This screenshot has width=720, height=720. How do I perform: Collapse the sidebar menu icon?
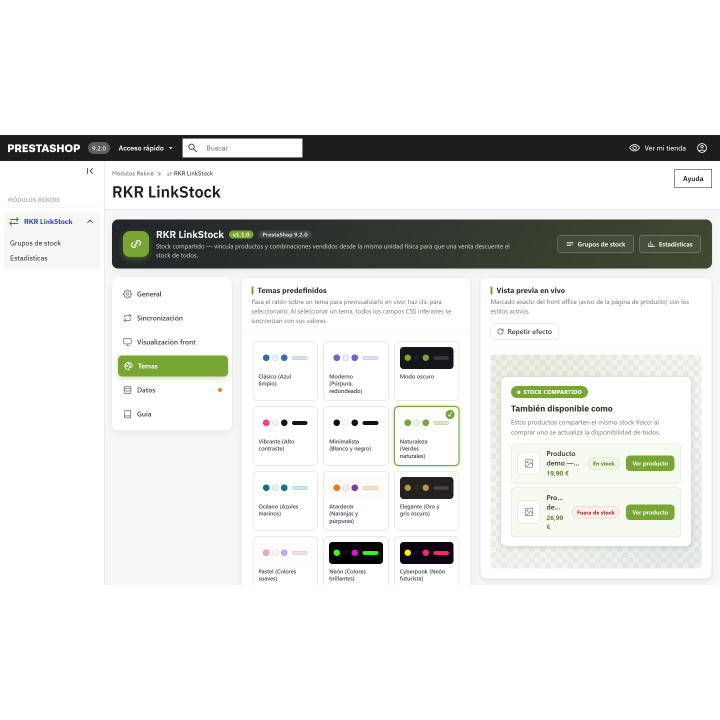point(90,171)
